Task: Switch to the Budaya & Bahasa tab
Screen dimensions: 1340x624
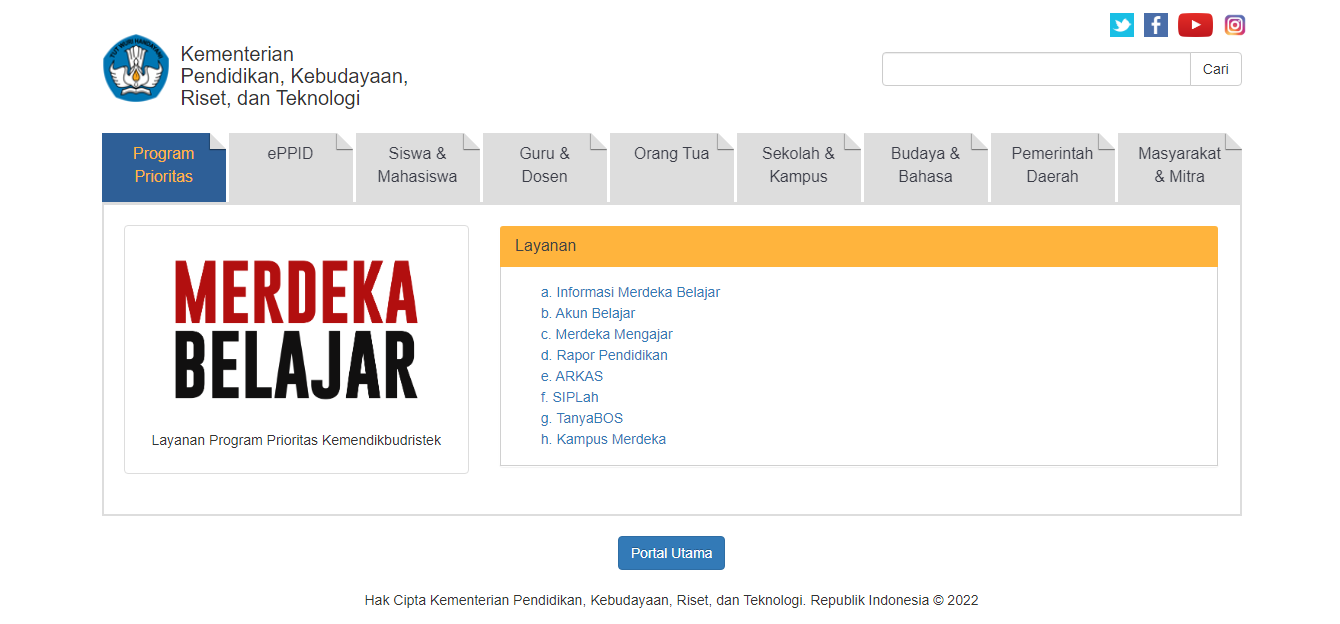Action: (x=926, y=167)
